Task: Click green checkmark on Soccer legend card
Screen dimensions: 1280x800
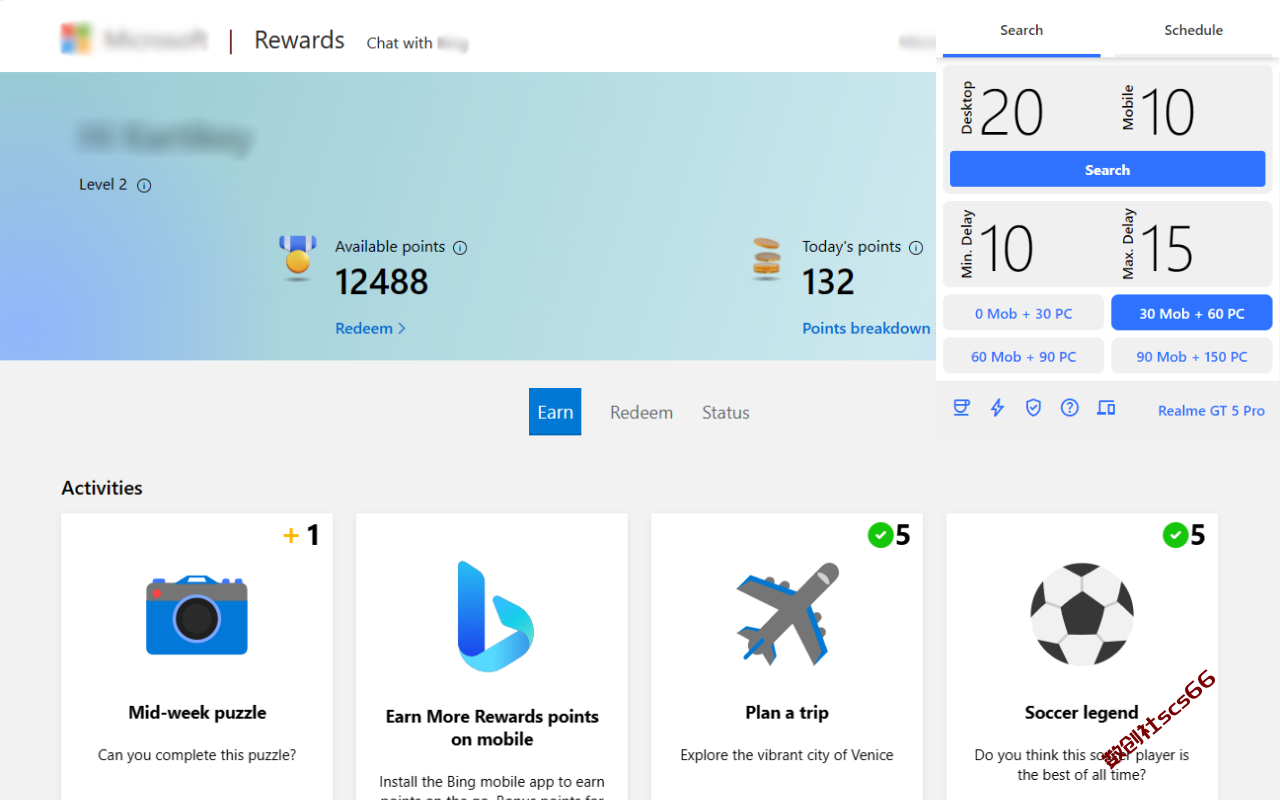Action: (1175, 535)
